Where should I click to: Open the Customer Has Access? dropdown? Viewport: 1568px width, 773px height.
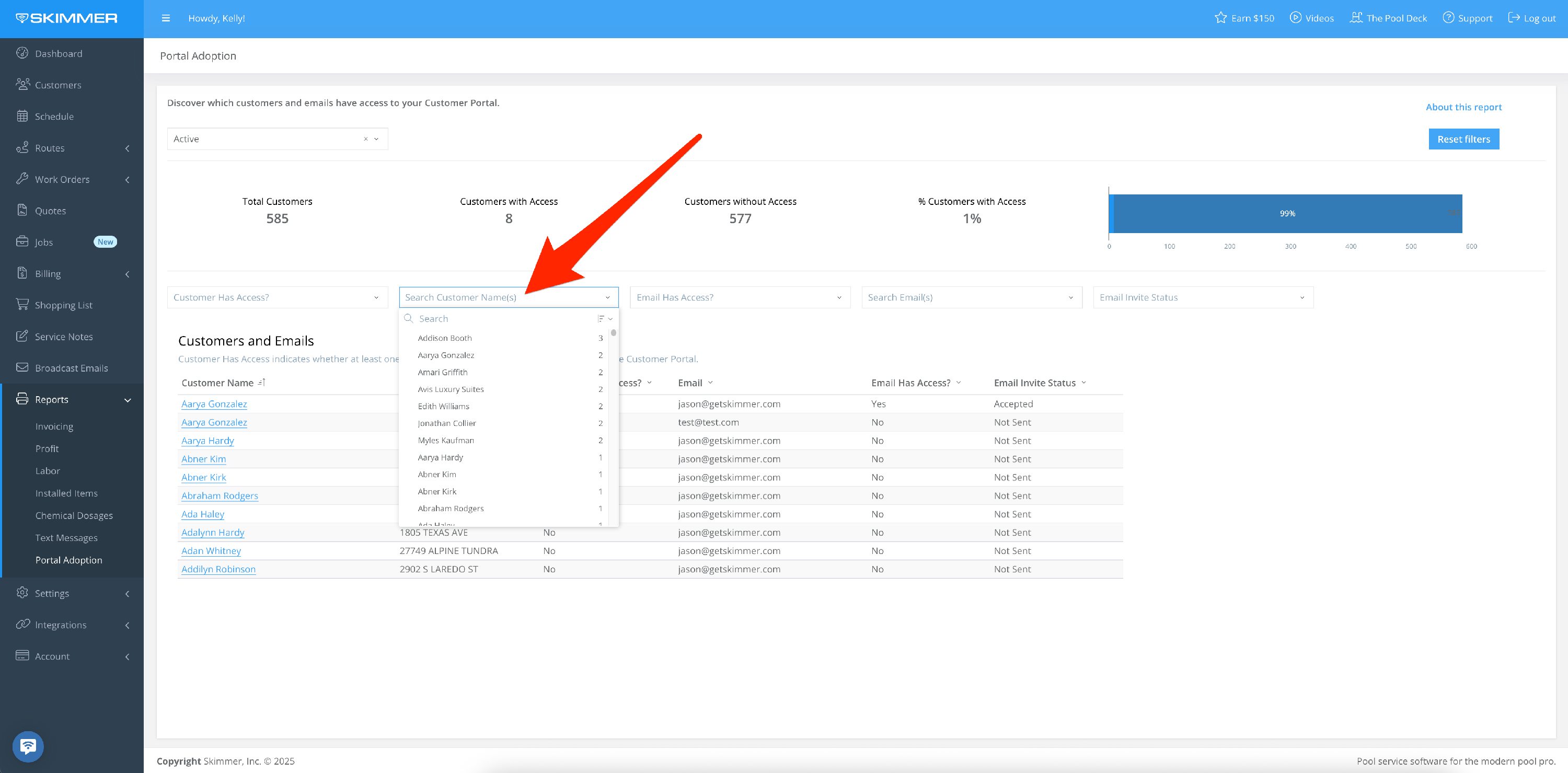click(x=277, y=297)
